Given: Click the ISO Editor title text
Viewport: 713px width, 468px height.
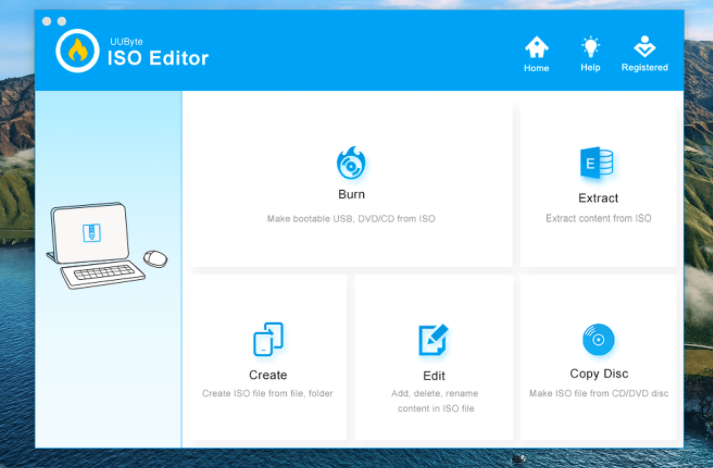Looking at the screenshot, I should click(x=158, y=58).
